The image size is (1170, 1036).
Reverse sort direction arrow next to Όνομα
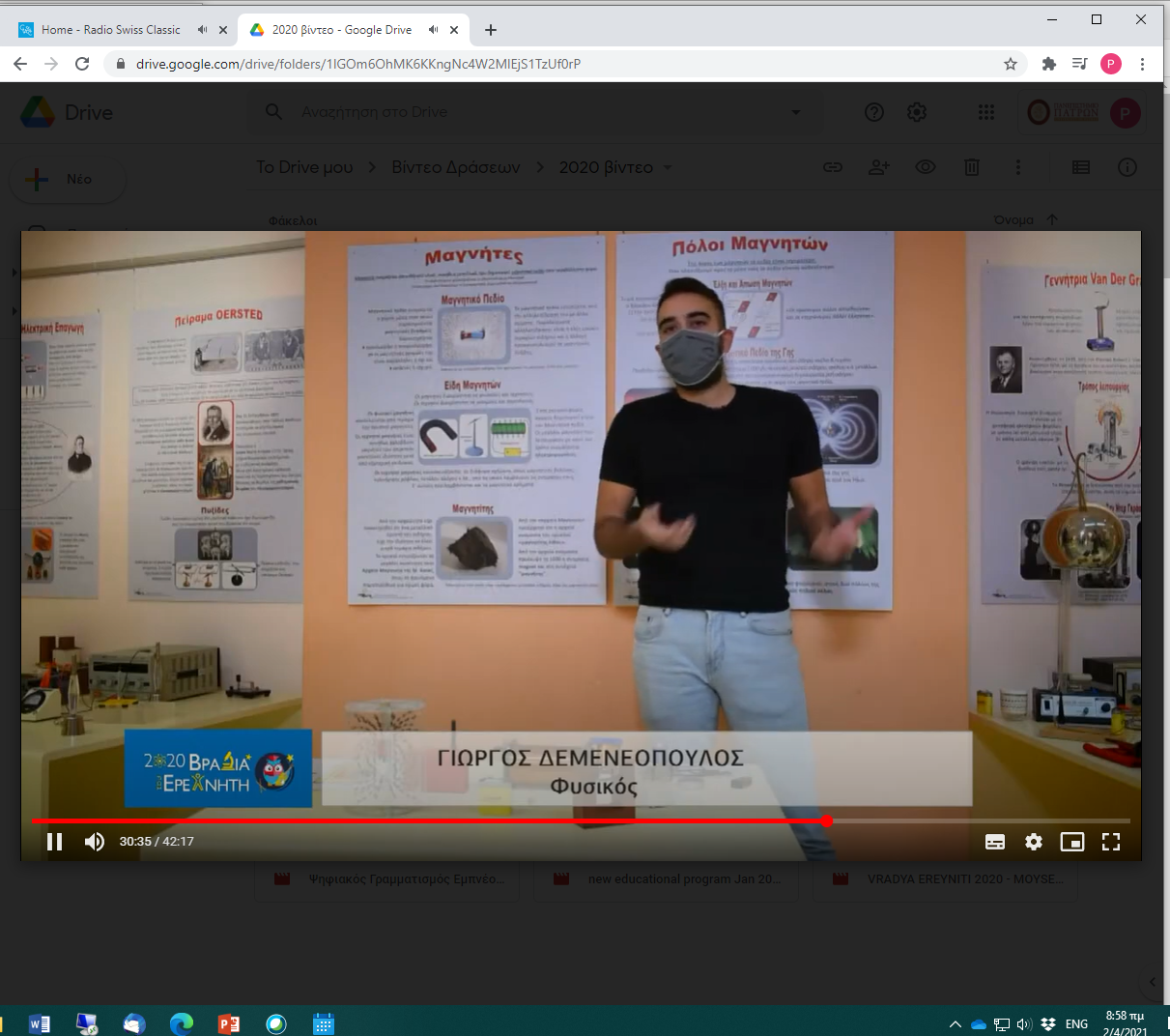tap(1052, 220)
